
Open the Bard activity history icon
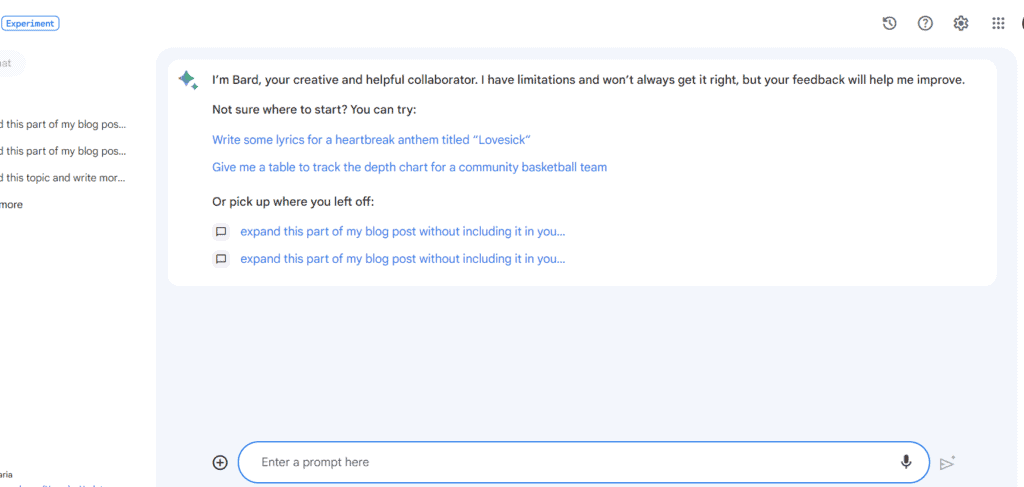pyautogui.click(x=889, y=24)
